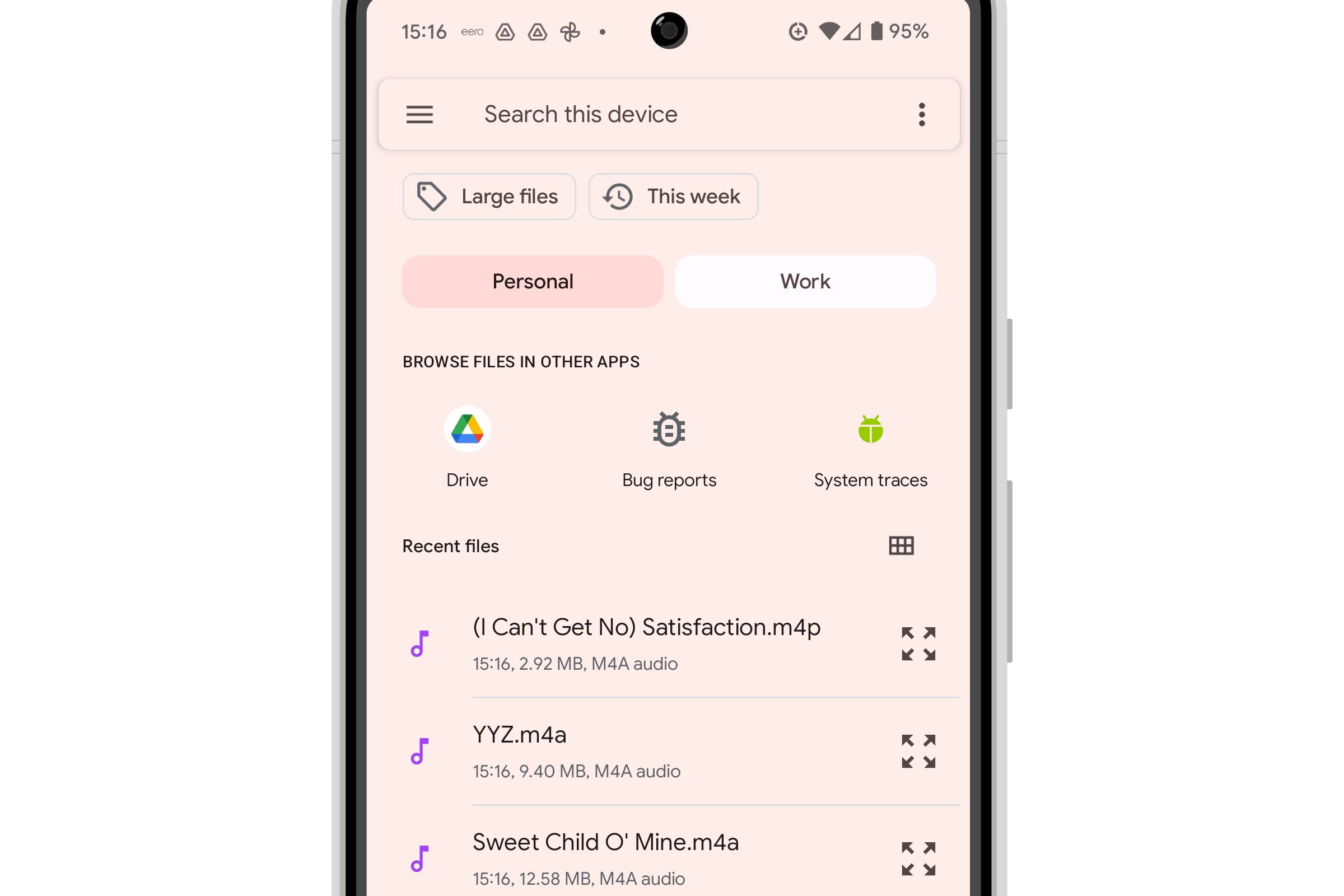Open three-dot overflow menu
The height and width of the screenshot is (896, 1344).
pyautogui.click(x=920, y=113)
